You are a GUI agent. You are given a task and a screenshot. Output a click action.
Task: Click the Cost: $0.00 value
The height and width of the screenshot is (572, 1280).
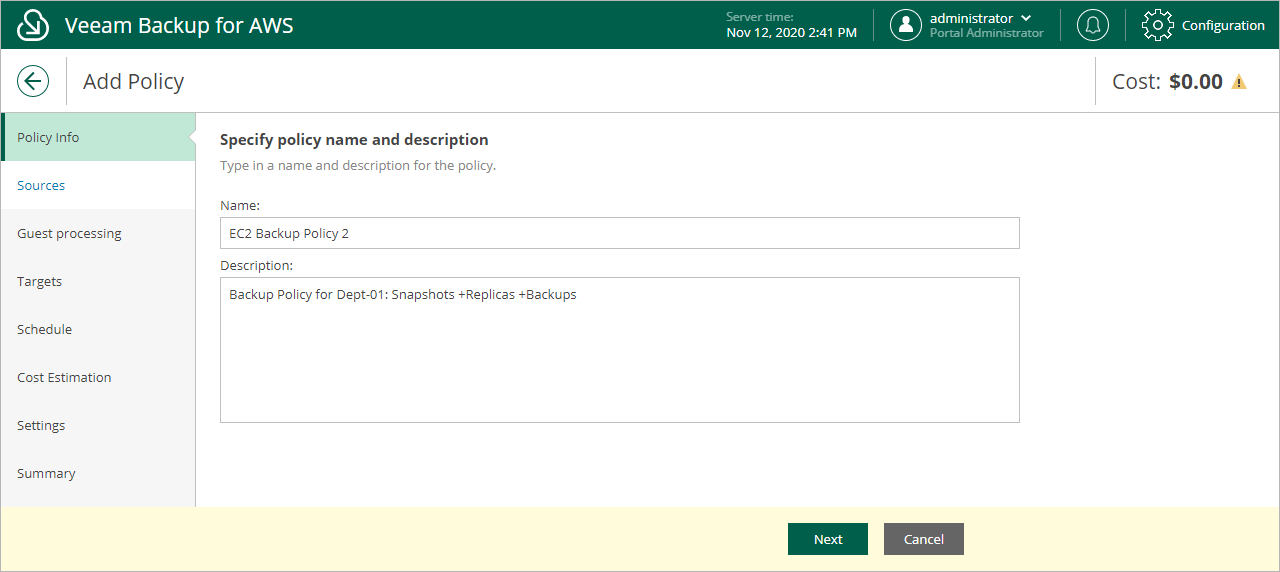(1167, 82)
